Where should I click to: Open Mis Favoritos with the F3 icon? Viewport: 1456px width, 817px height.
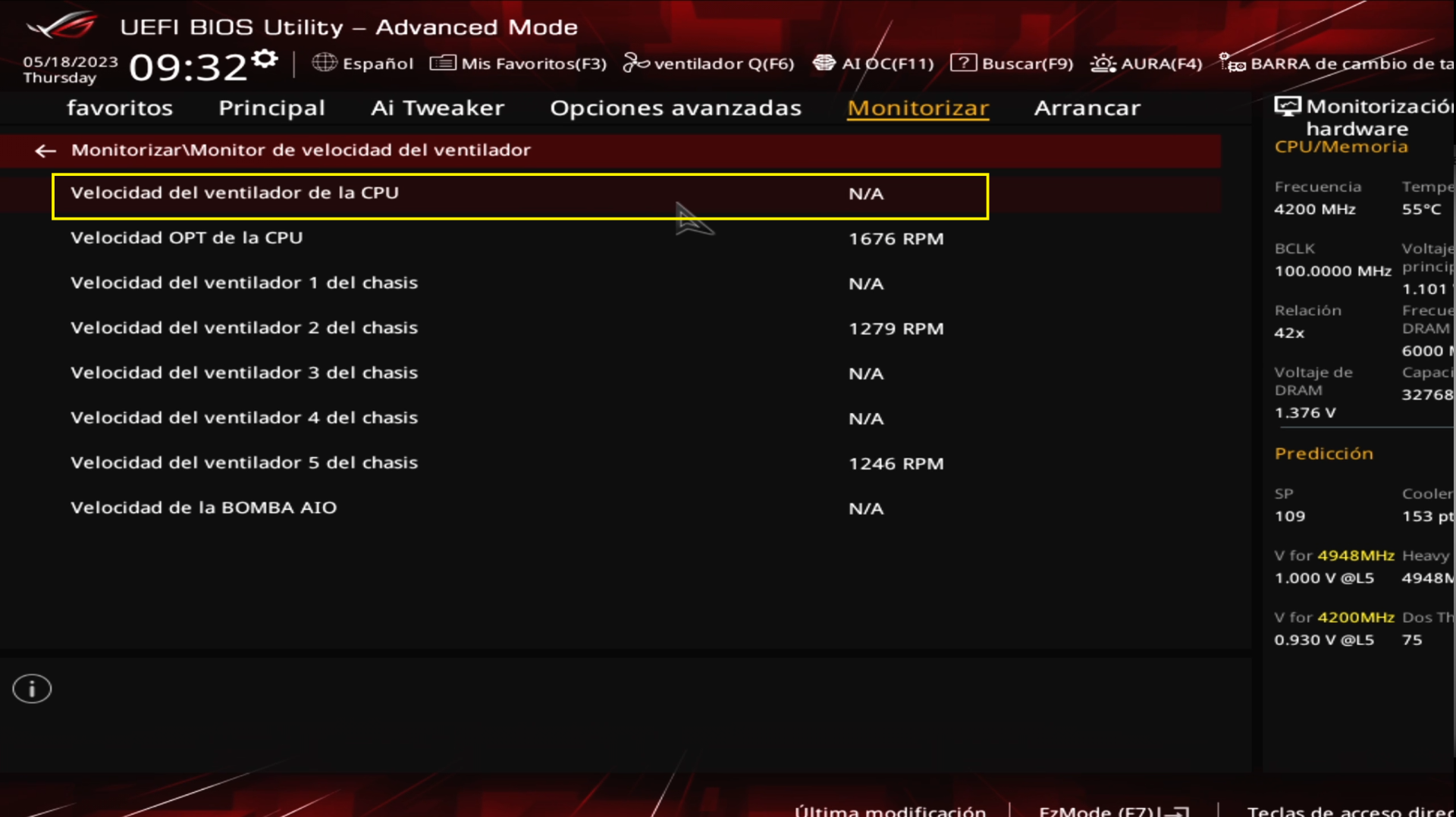click(442, 64)
